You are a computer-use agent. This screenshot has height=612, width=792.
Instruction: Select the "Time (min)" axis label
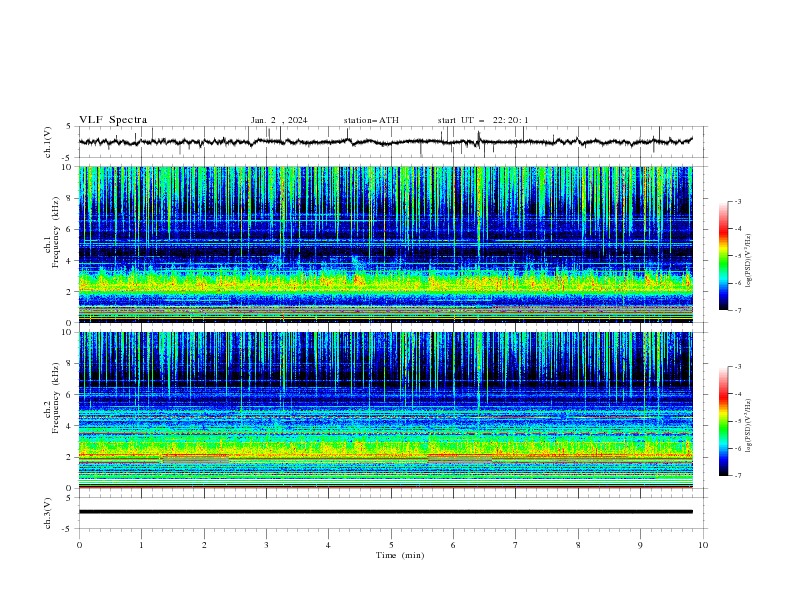[400, 555]
